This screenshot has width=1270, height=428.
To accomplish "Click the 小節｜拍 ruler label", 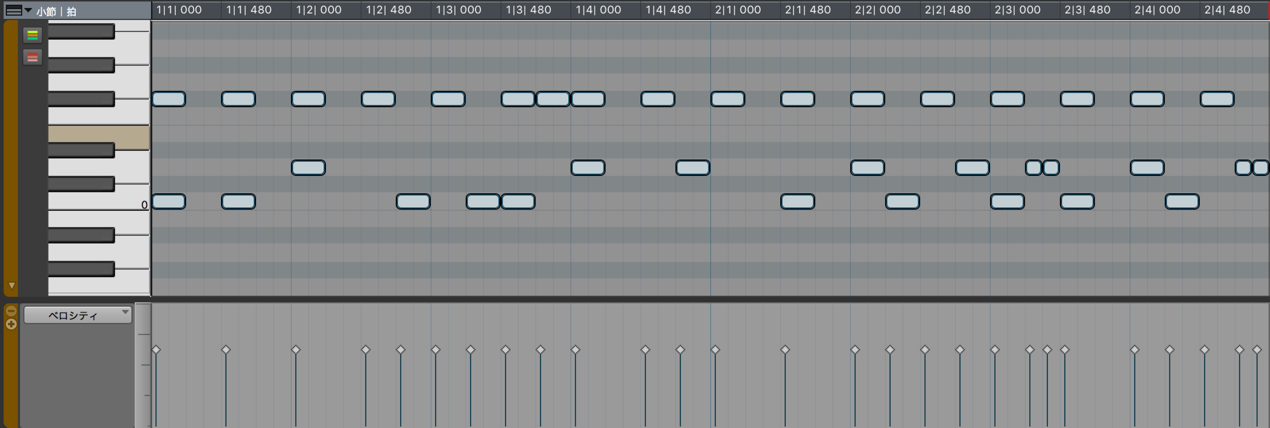I will (x=57, y=11).
